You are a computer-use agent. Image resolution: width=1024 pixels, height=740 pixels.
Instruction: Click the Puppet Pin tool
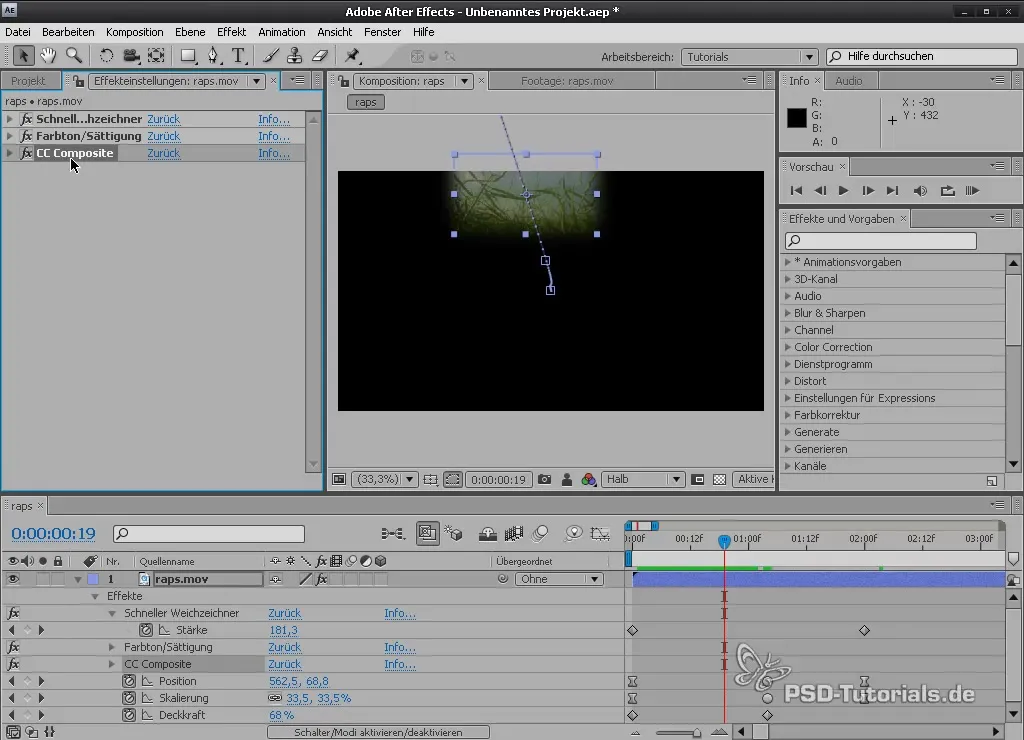tap(352, 56)
